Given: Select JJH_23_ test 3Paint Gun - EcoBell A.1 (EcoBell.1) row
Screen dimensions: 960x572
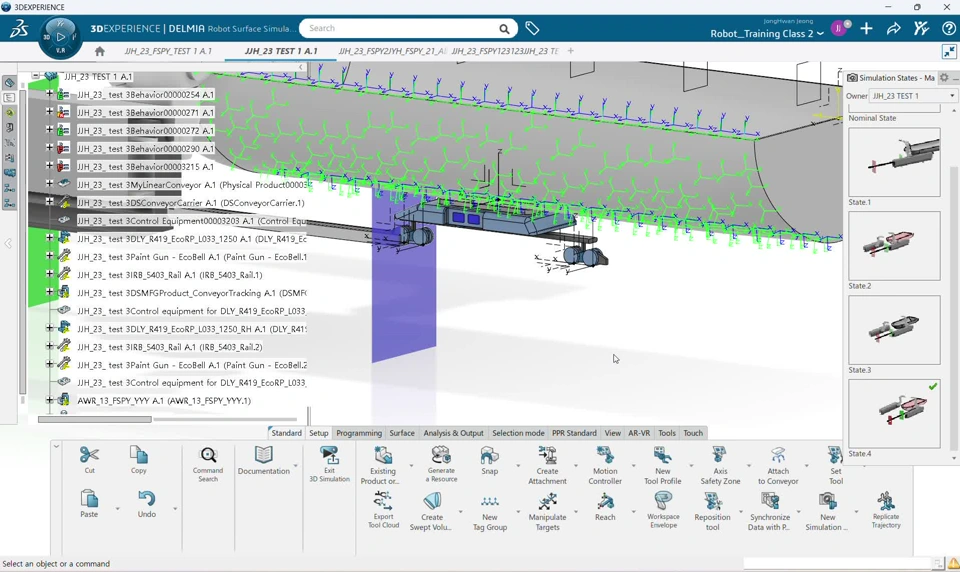Looking at the screenshot, I should [x=192, y=257].
